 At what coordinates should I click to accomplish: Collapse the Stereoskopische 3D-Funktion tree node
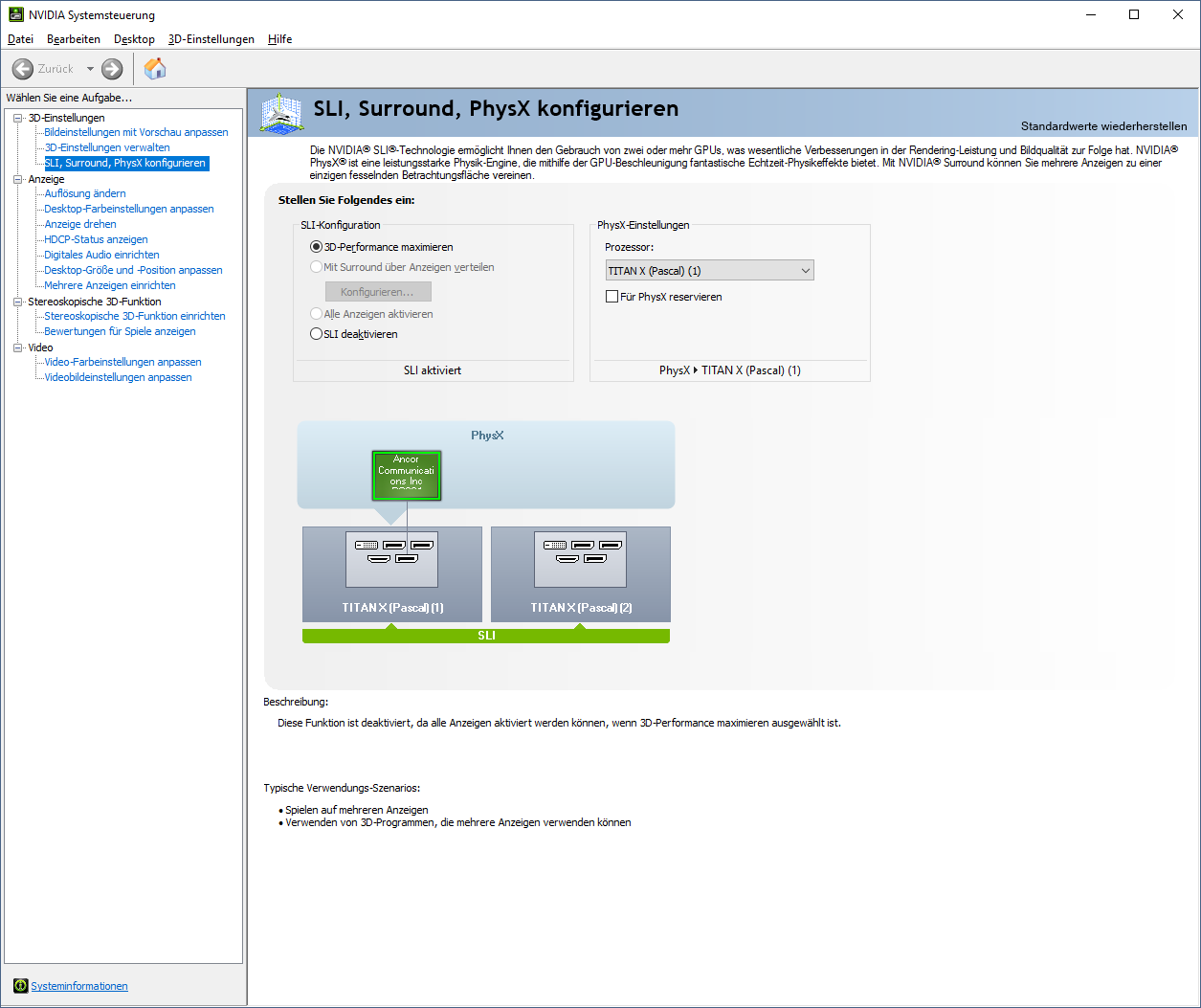click(18, 302)
